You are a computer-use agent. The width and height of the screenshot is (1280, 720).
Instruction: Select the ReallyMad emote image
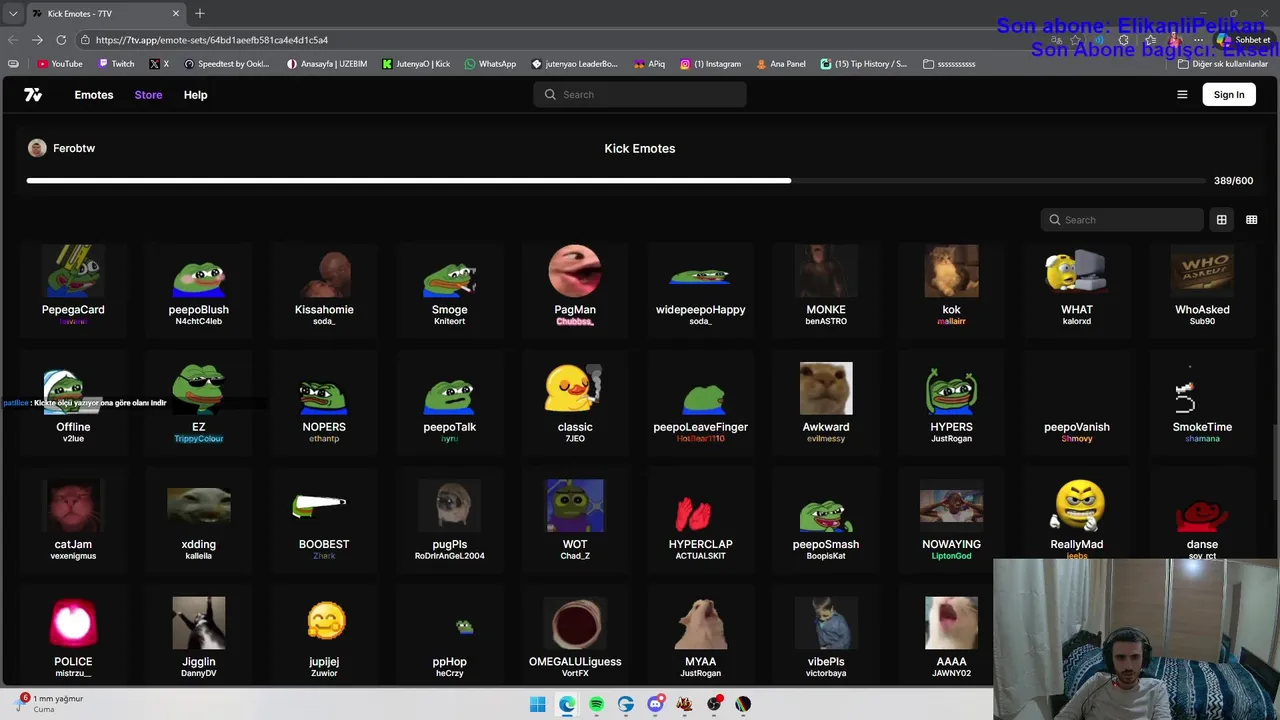click(x=1079, y=506)
